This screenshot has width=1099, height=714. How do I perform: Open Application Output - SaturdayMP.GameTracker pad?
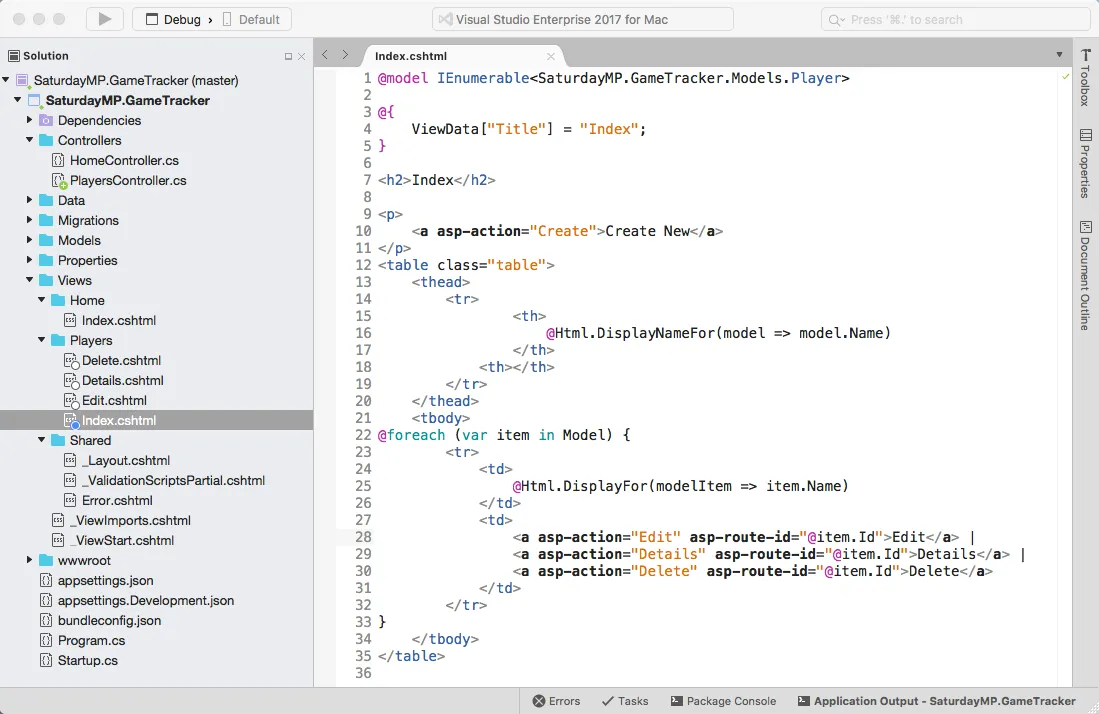(936, 701)
